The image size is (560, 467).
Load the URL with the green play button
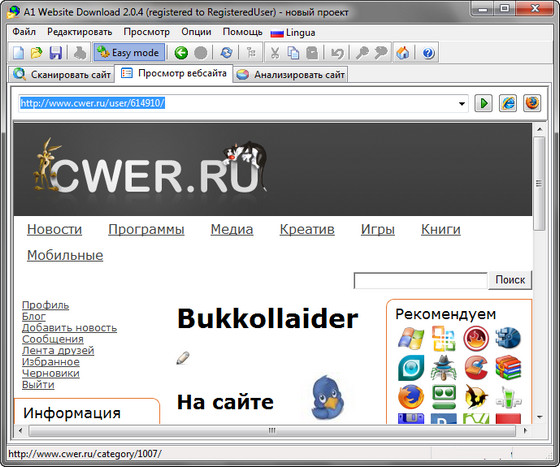(x=484, y=104)
